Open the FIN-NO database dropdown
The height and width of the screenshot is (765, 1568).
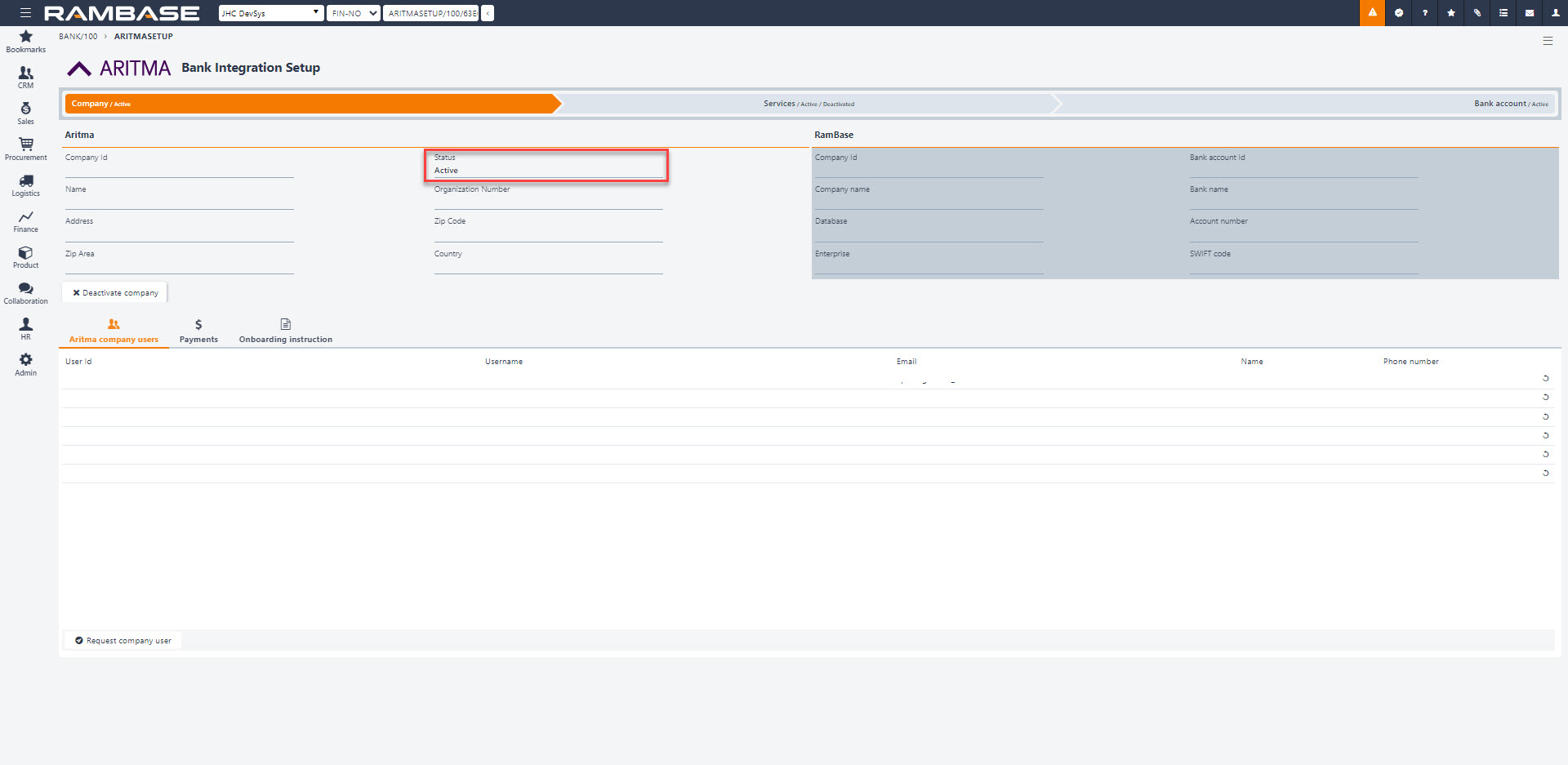(354, 13)
